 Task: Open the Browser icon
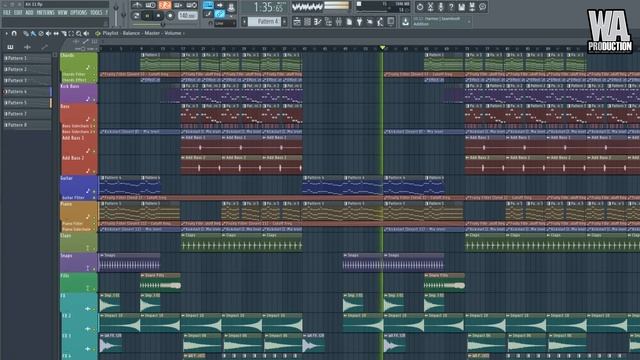click(328, 22)
